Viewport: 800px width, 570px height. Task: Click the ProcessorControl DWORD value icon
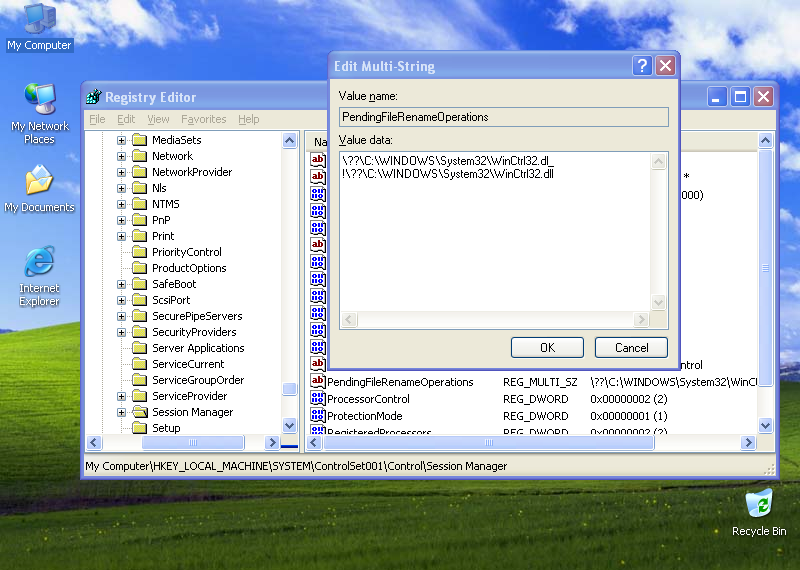point(317,399)
